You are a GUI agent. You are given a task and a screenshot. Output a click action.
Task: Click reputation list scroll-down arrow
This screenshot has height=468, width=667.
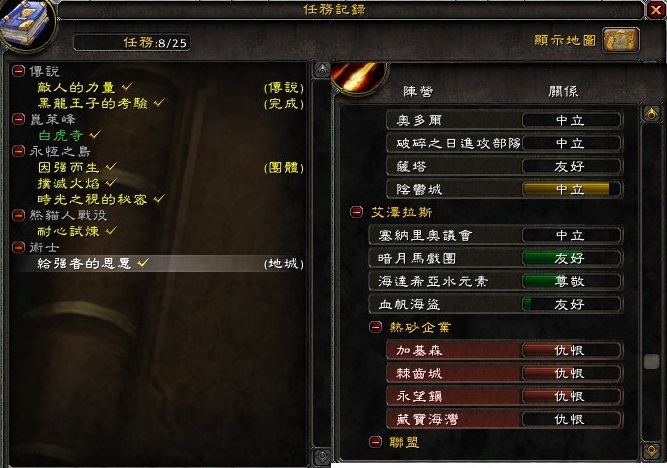tap(651, 451)
